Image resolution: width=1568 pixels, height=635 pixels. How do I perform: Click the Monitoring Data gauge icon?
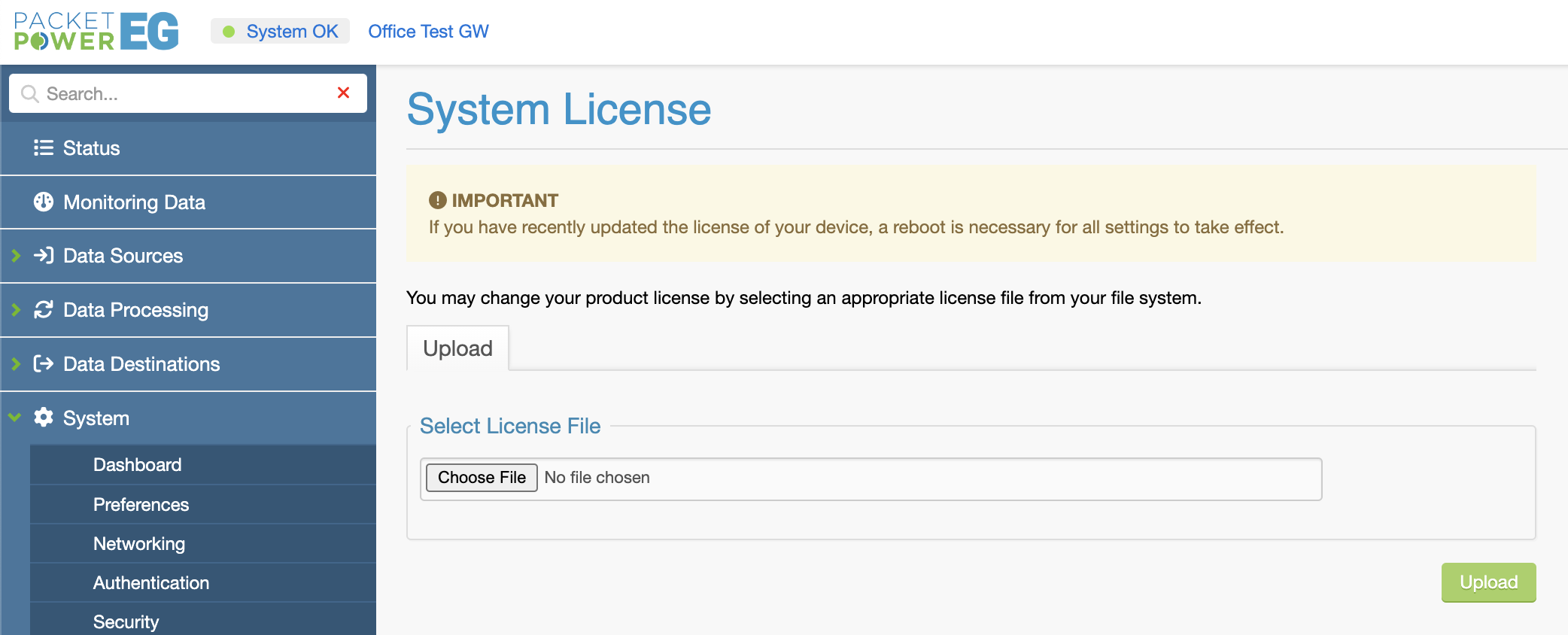(44, 202)
